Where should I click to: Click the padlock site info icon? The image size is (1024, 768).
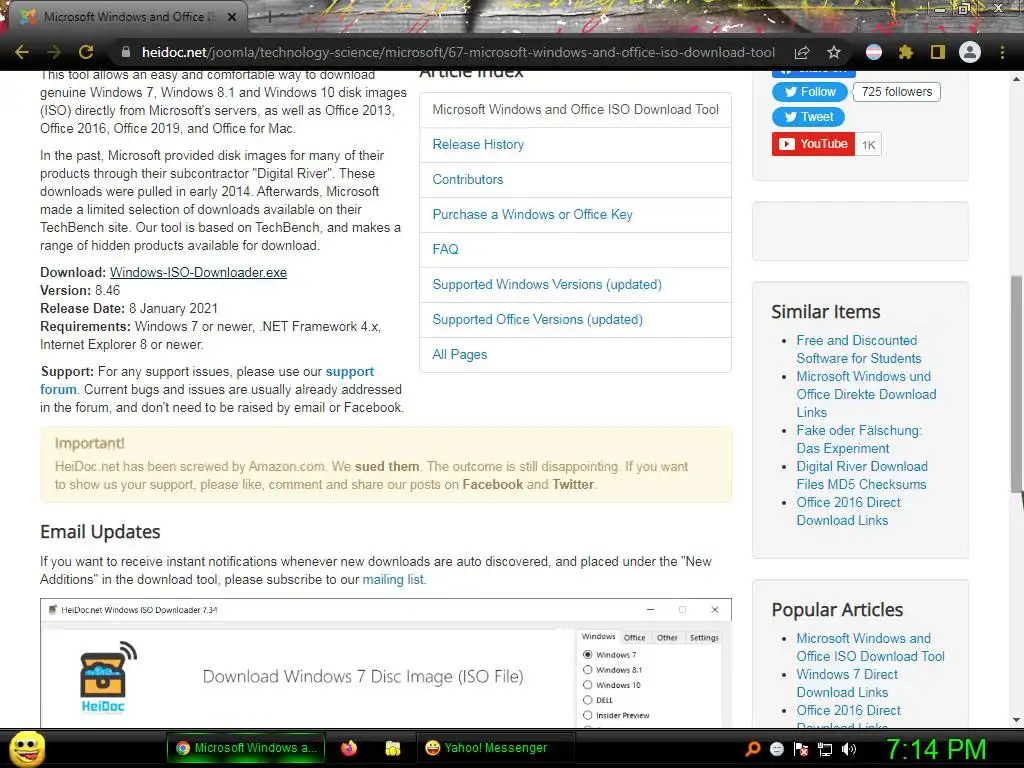tap(126, 52)
